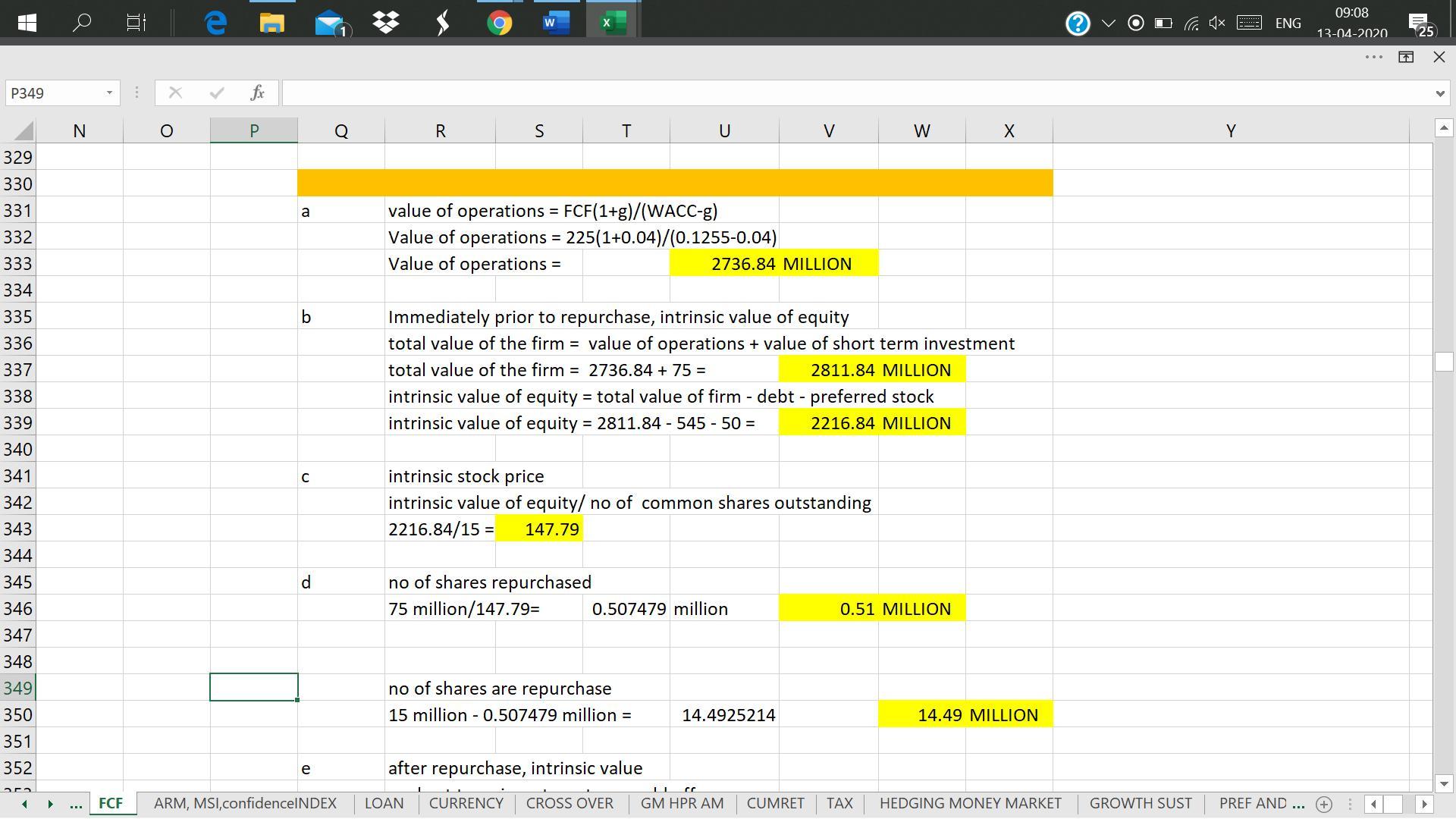Click the three-dots more options icon
Viewport: 1456px width, 819px height.
pyautogui.click(x=1373, y=57)
